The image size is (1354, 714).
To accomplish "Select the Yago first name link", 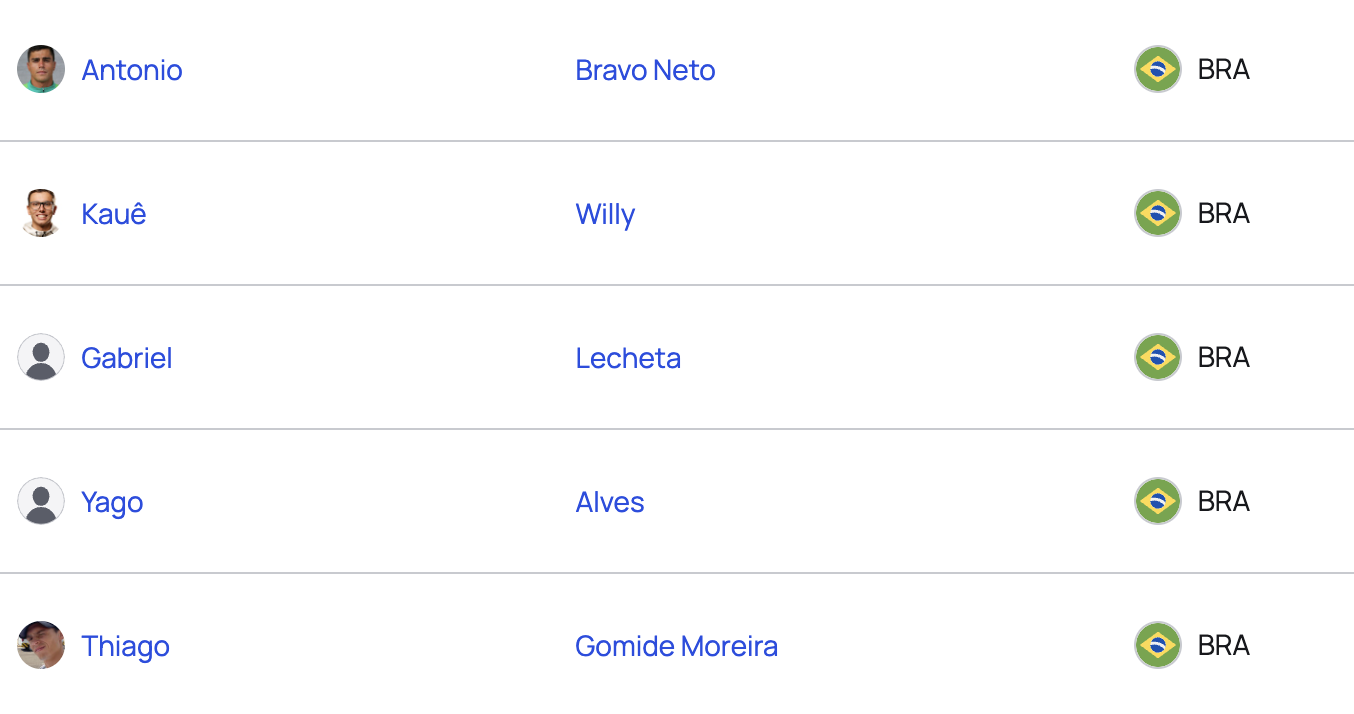I will (x=112, y=503).
